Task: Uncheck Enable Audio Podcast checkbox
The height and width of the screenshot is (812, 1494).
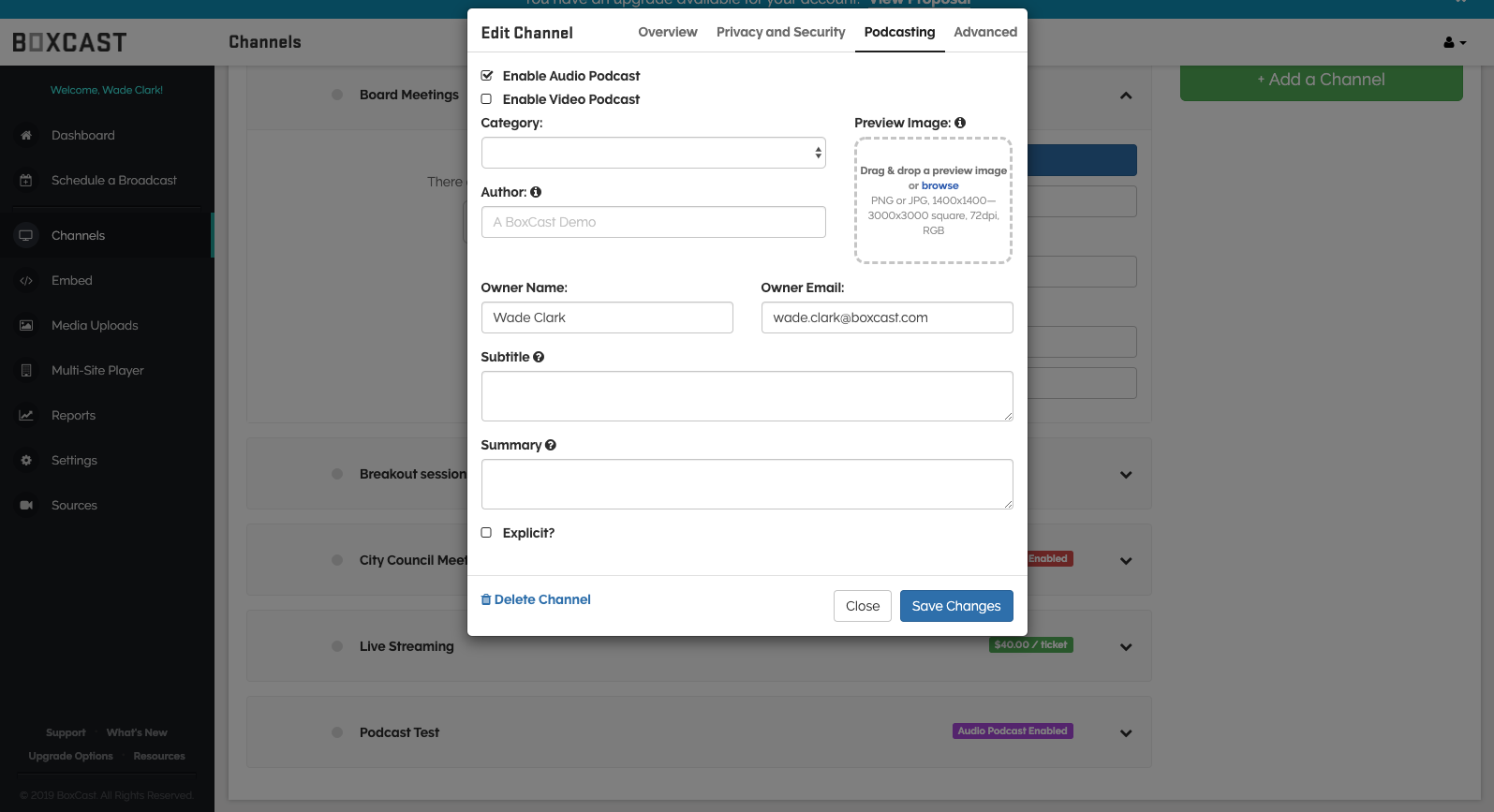Action: [x=487, y=76]
